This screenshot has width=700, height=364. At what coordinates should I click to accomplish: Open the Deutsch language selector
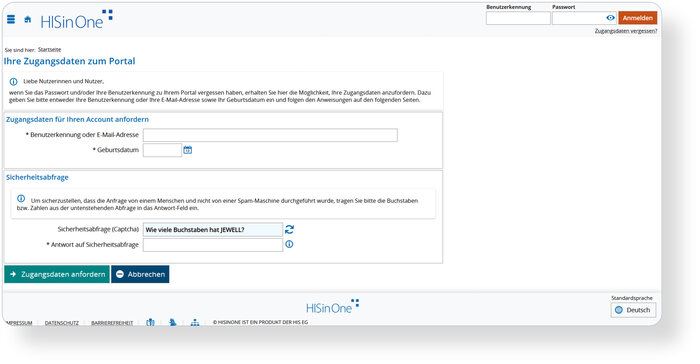pyautogui.click(x=633, y=310)
